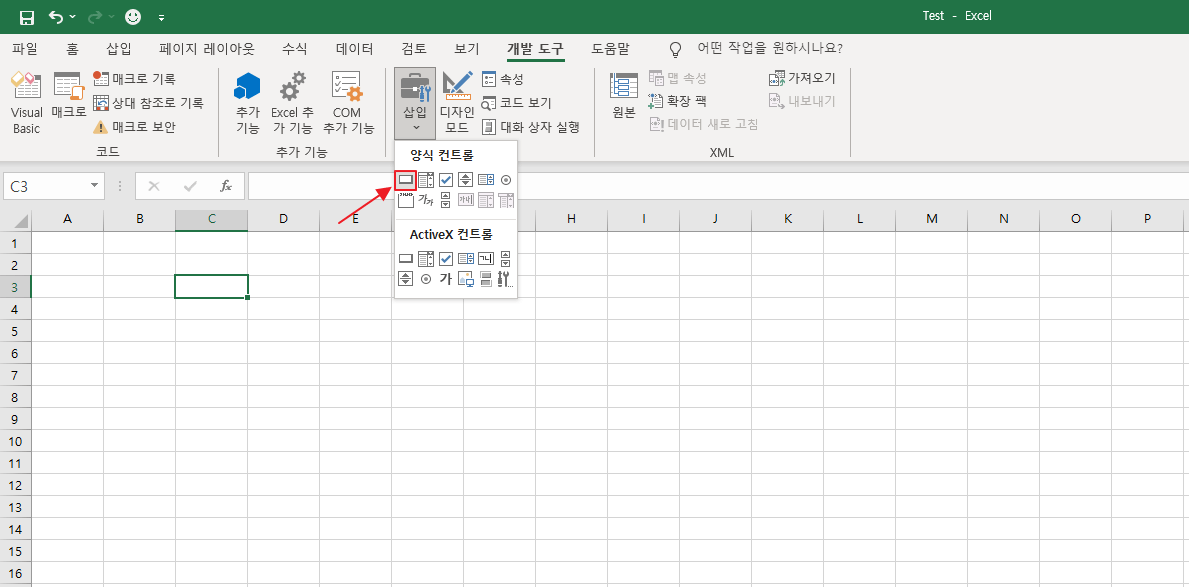Open 매크로 보안 security settings
The image size is (1189, 587).
(x=133, y=127)
